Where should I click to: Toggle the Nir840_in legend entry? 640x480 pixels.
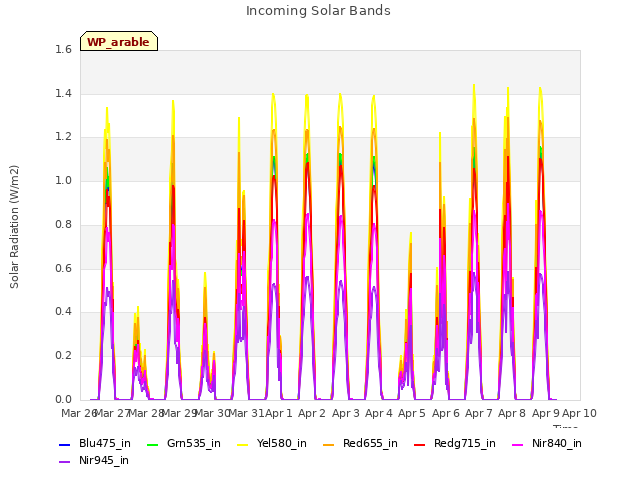547,444
